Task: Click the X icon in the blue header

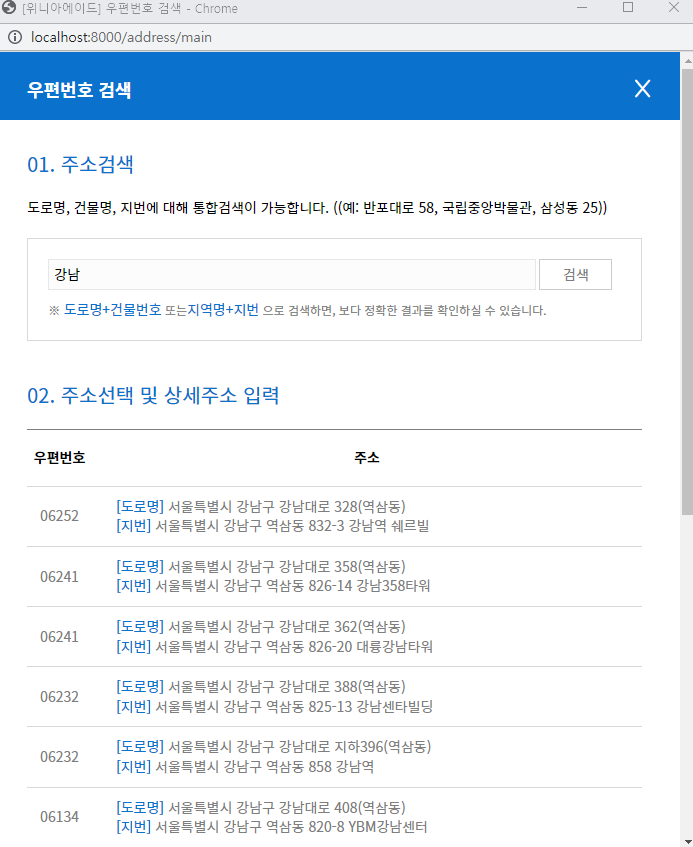Action: click(x=643, y=88)
